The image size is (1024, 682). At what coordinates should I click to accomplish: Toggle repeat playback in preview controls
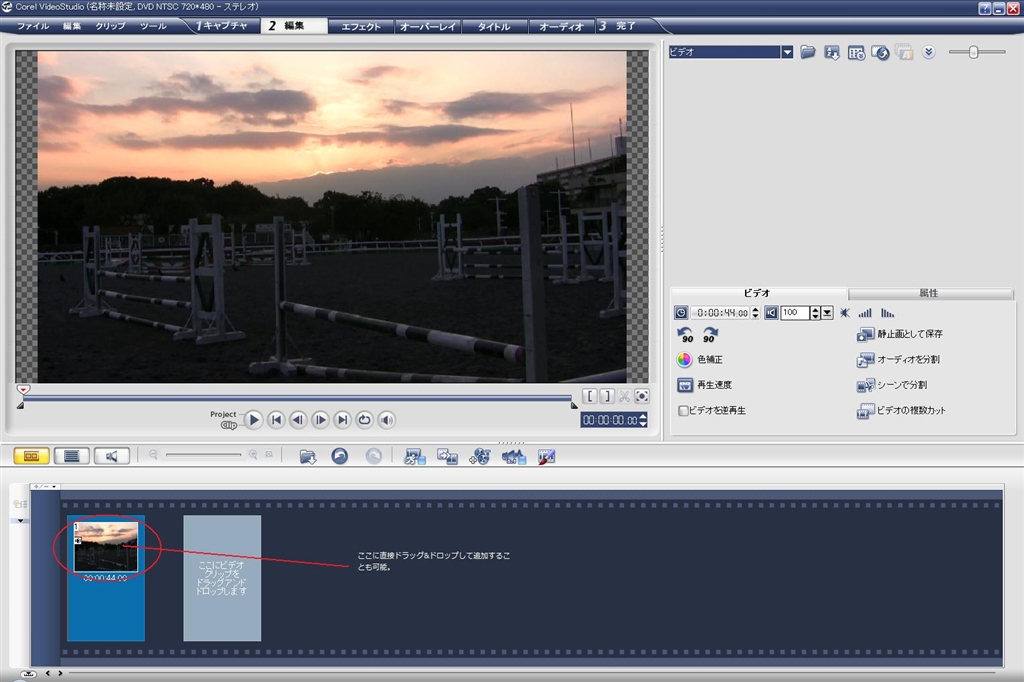coord(365,420)
